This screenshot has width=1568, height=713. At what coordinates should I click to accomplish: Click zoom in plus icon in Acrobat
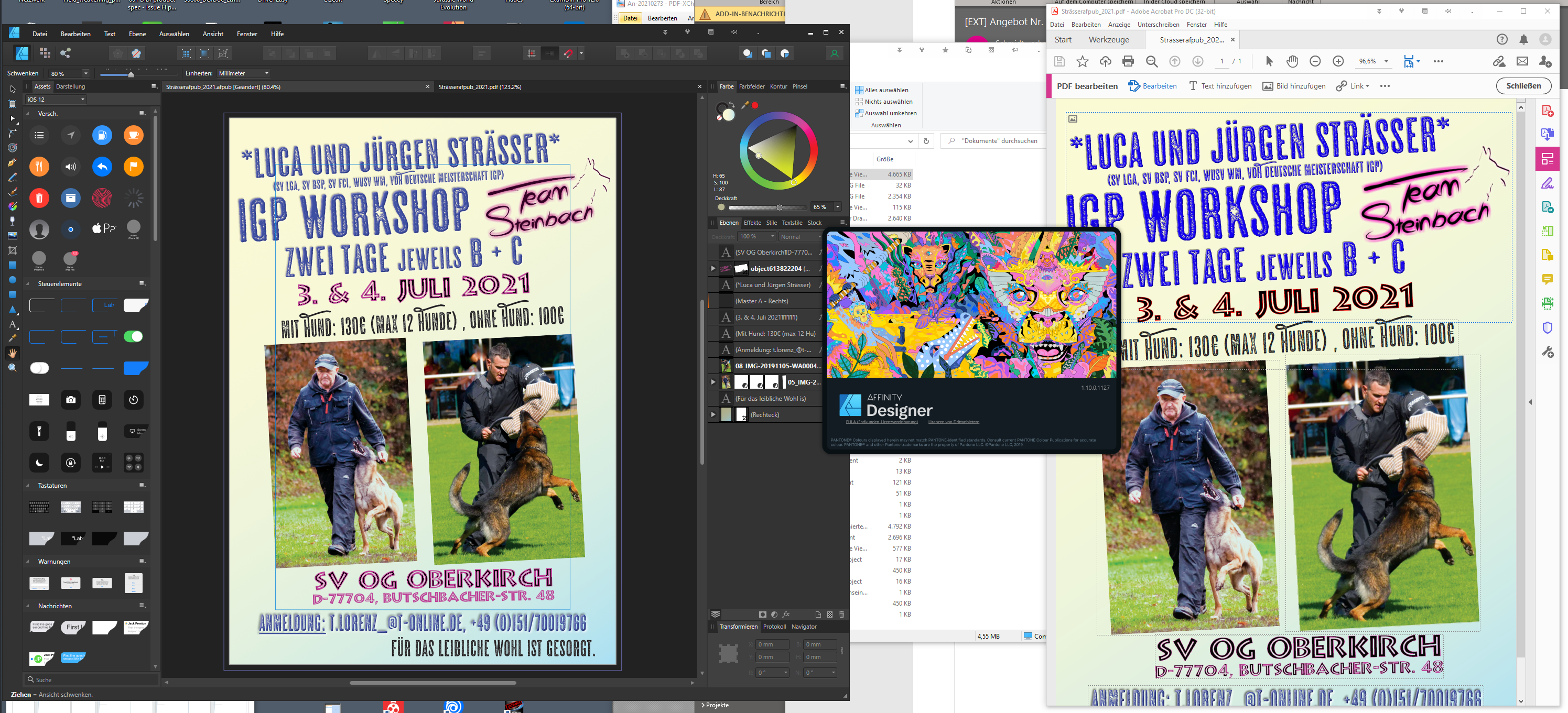coord(1338,61)
